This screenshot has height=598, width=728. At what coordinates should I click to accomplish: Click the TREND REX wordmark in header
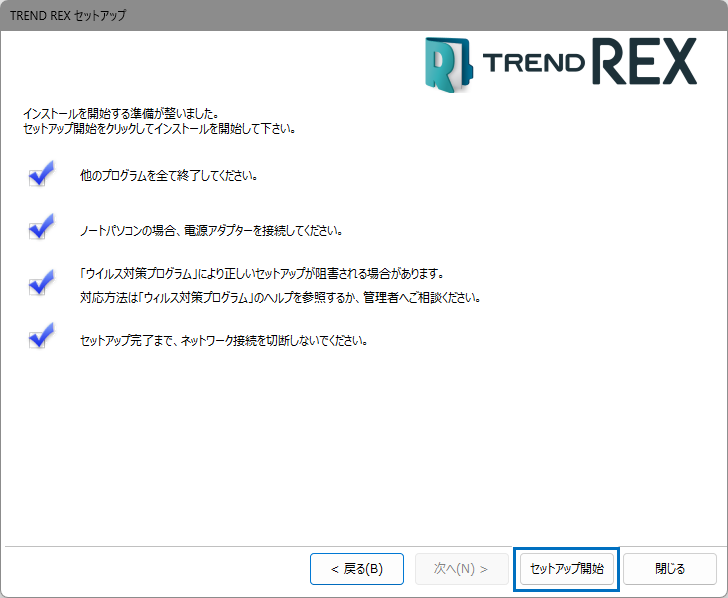[590, 61]
